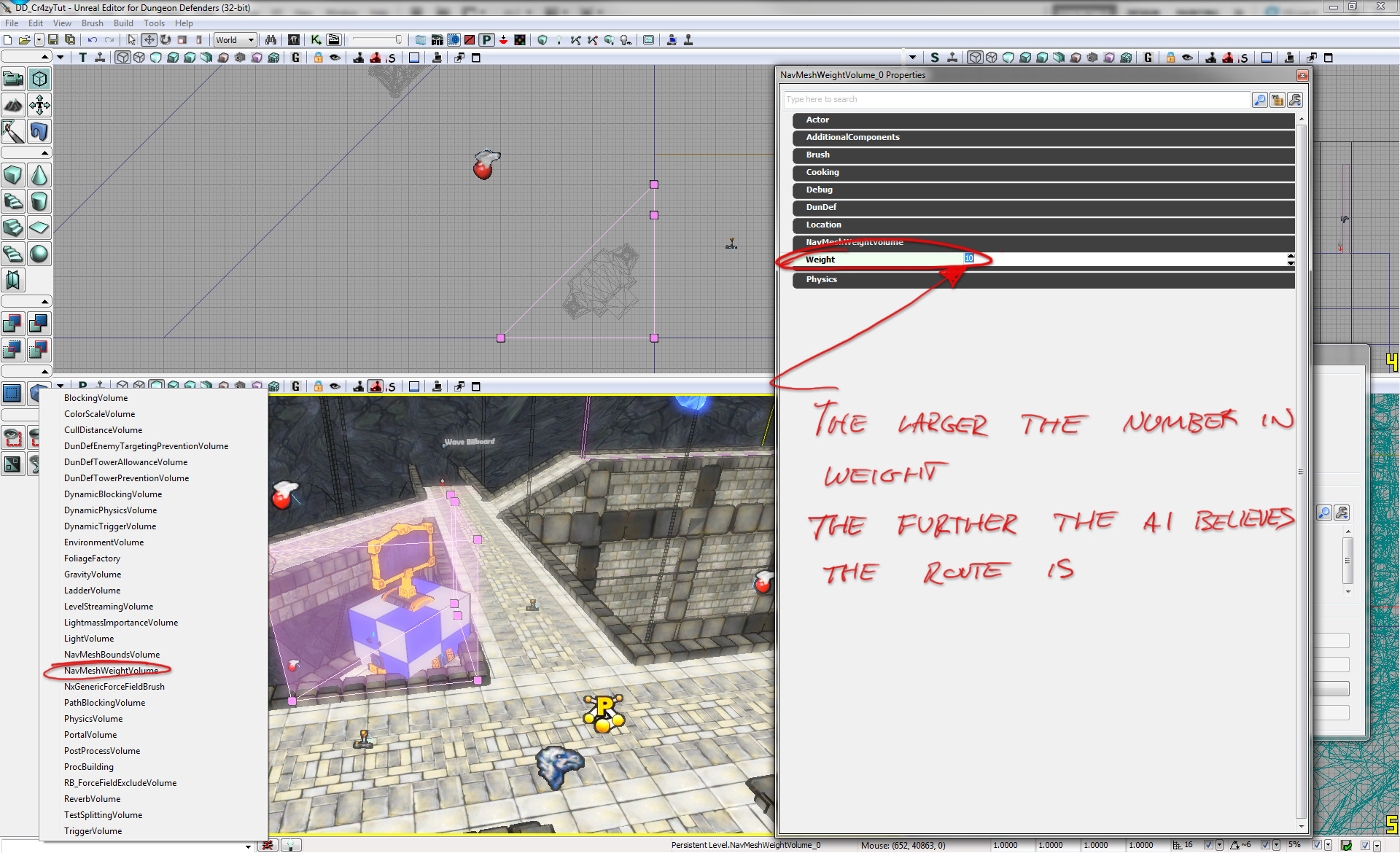The height and width of the screenshot is (853, 1400).
Task: Select Camera Mode in the left toolbox
Action: click(x=13, y=79)
